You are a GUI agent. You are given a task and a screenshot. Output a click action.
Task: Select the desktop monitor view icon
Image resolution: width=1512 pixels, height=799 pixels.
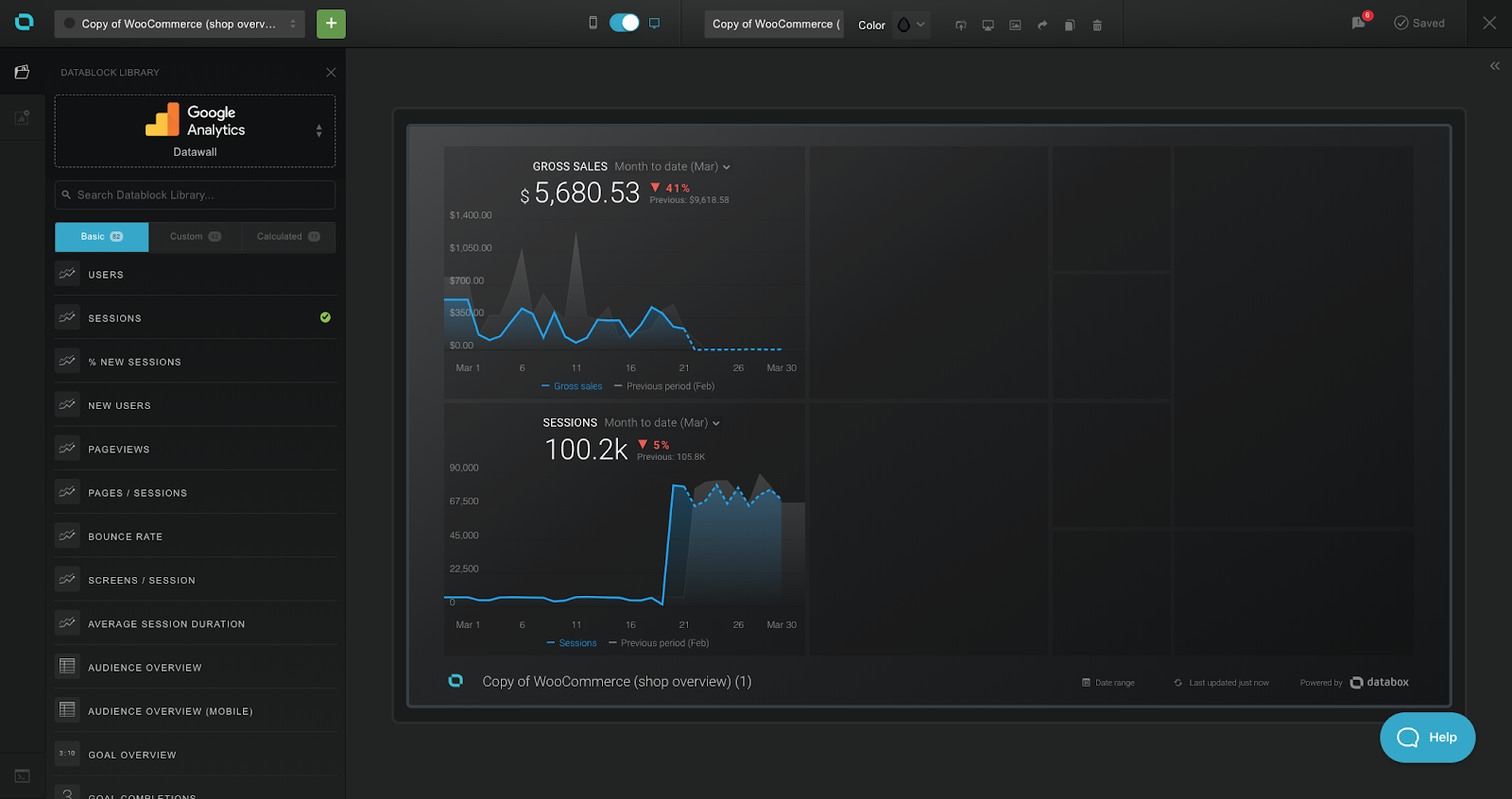pyautogui.click(x=654, y=23)
